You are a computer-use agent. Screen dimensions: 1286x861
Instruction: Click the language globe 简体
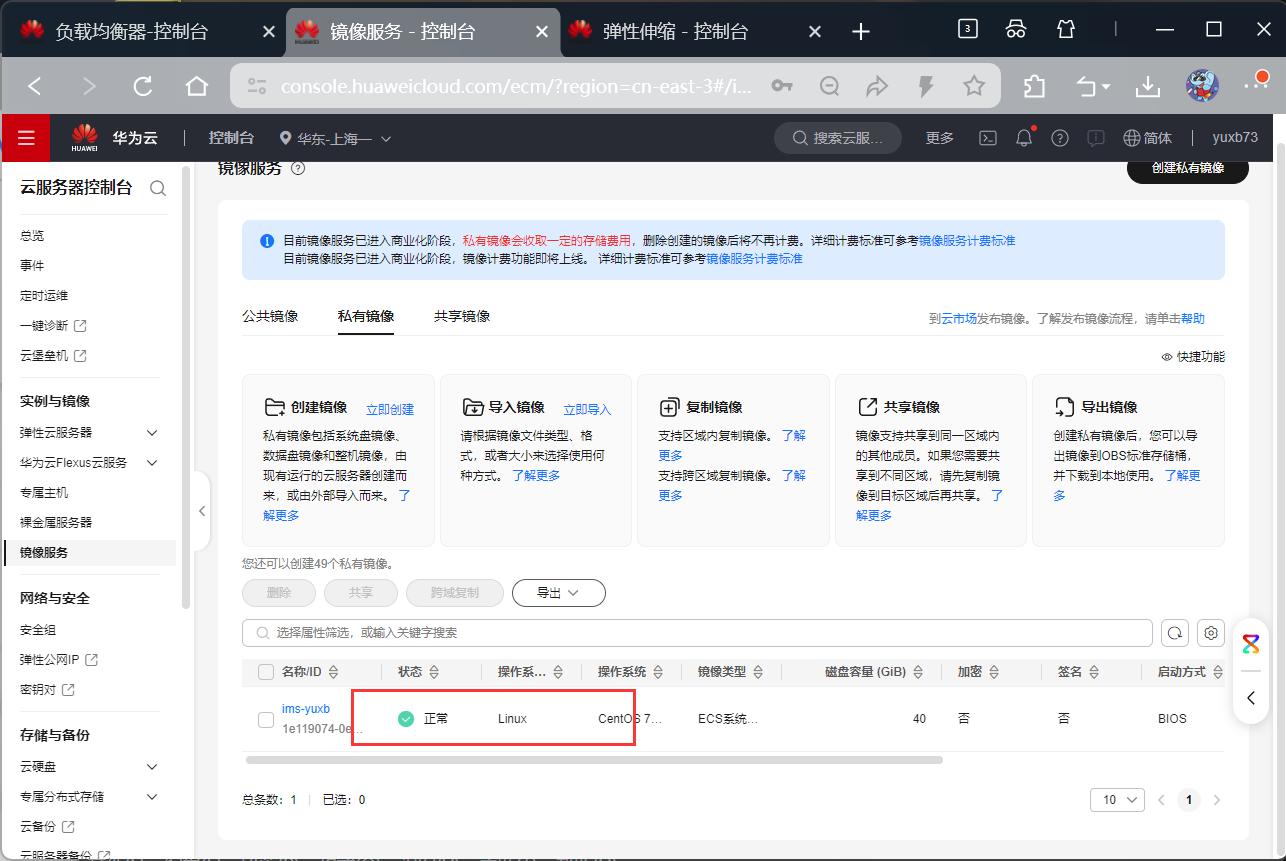pyautogui.click(x=1147, y=138)
